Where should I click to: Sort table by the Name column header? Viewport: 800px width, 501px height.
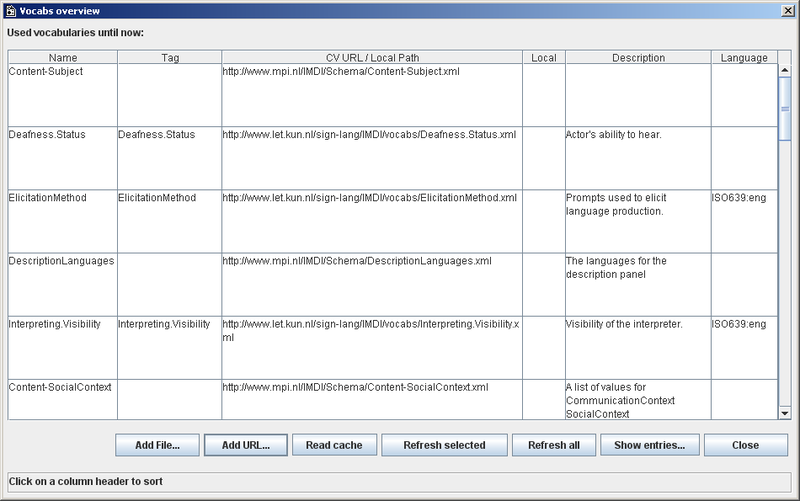62,58
